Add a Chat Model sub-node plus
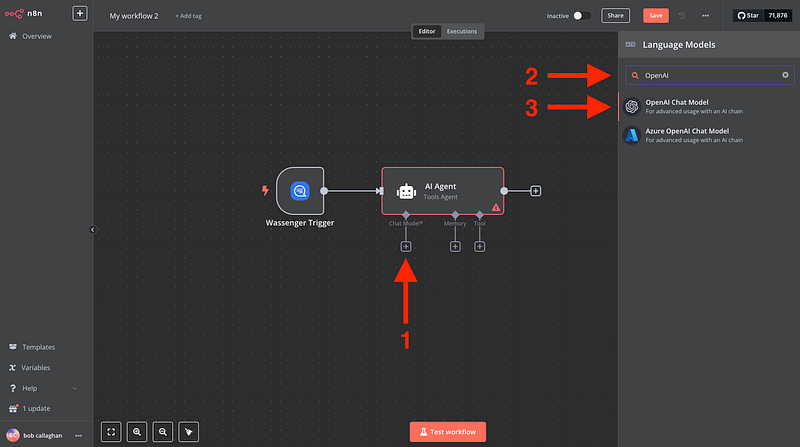The image size is (800, 447). [x=406, y=246]
